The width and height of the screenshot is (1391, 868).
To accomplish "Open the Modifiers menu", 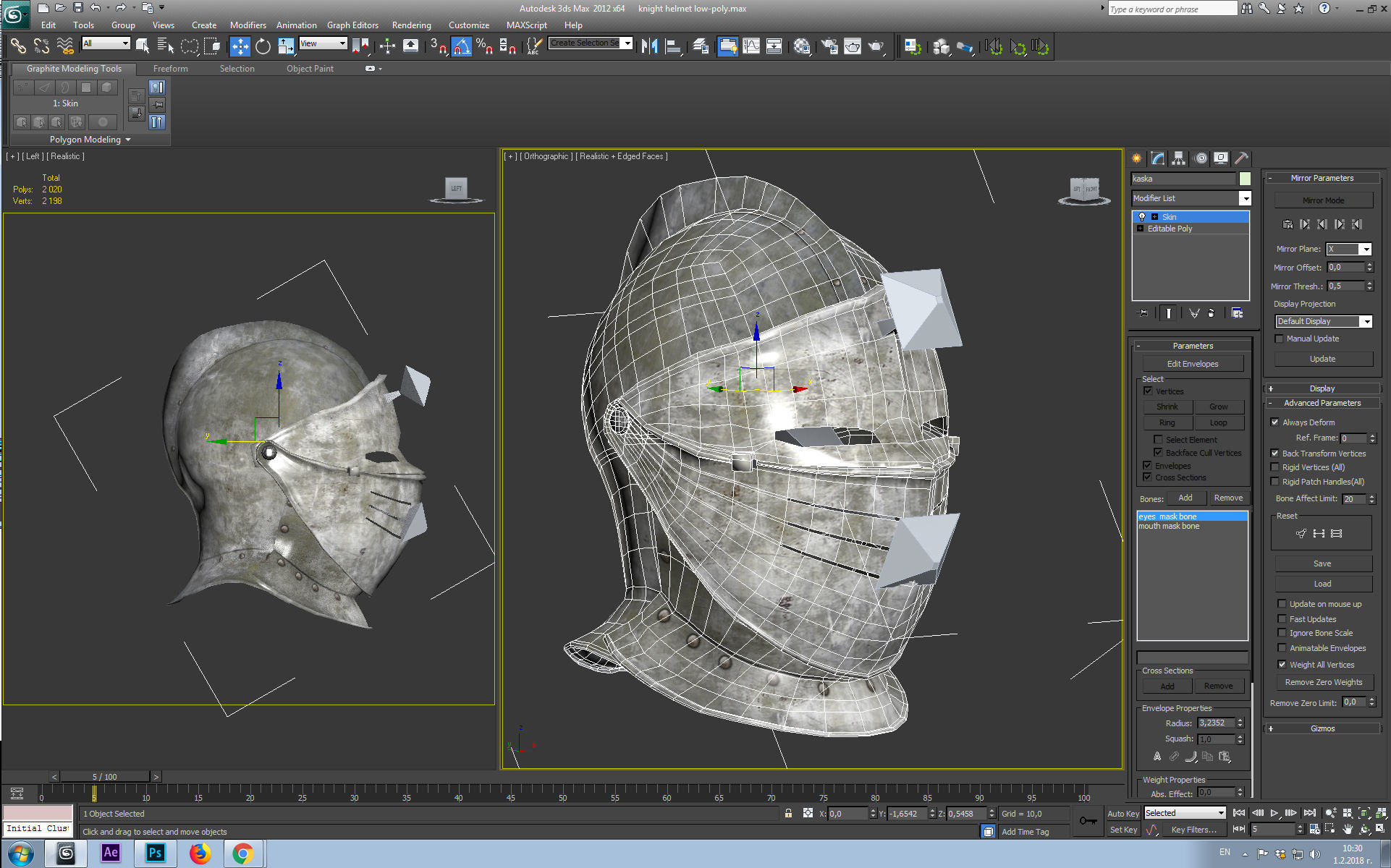I will (x=248, y=25).
